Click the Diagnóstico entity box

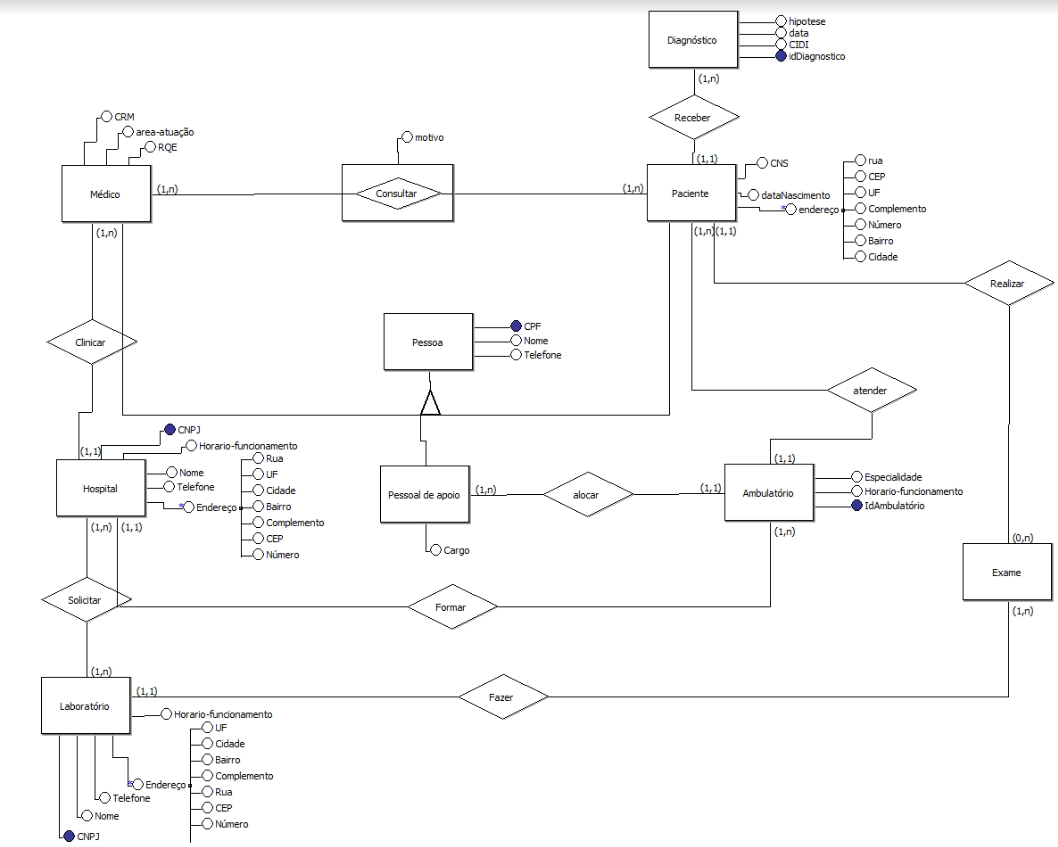pos(694,40)
